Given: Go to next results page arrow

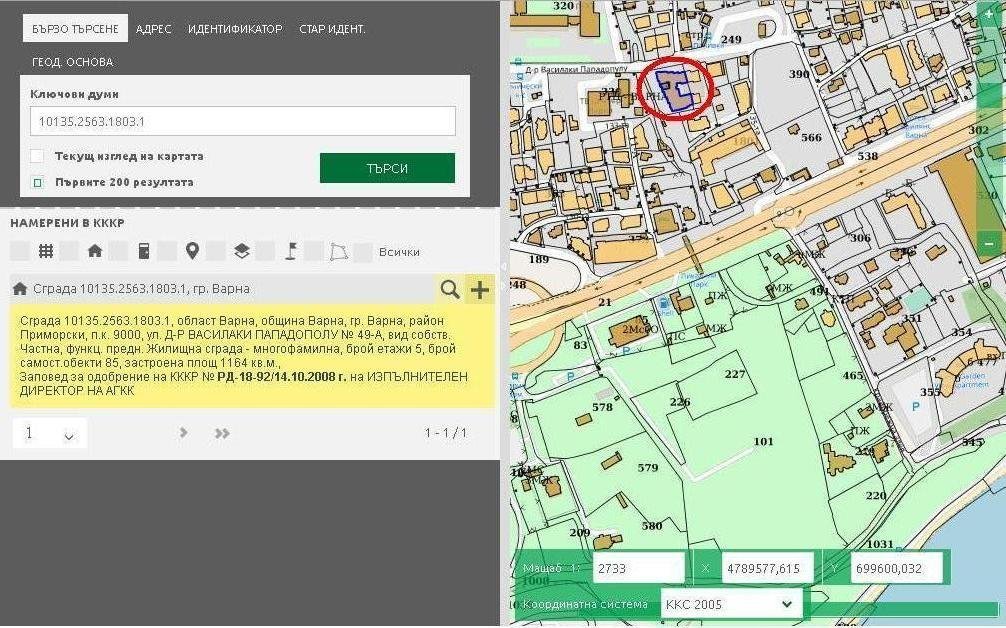Looking at the screenshot, I should pyautogui.click(x=183, y=433).
